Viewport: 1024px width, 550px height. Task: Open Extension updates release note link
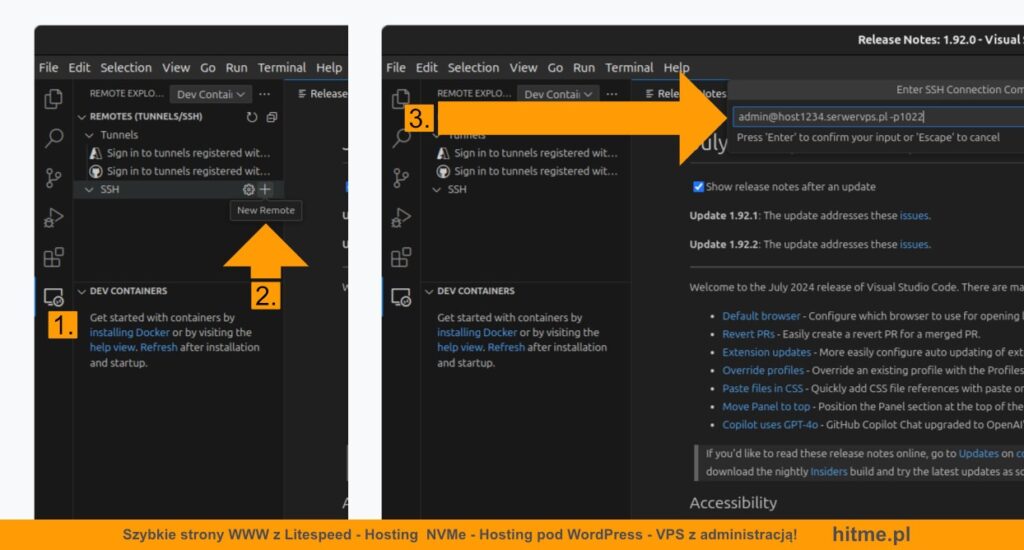click(766, 353)
